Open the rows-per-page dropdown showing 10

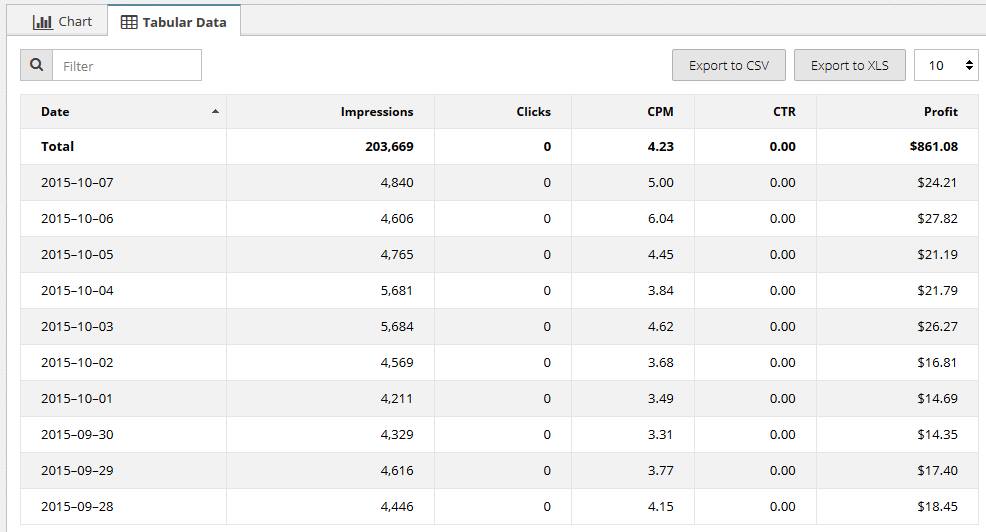click(946, 65)
